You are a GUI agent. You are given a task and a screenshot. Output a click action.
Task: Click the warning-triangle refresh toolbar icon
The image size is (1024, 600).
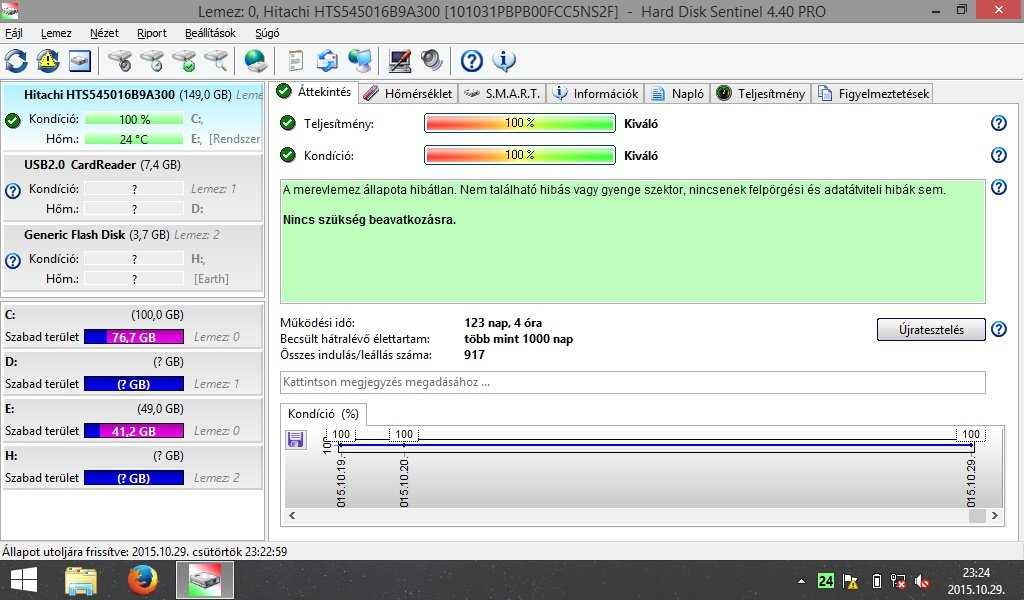(48, 61)
